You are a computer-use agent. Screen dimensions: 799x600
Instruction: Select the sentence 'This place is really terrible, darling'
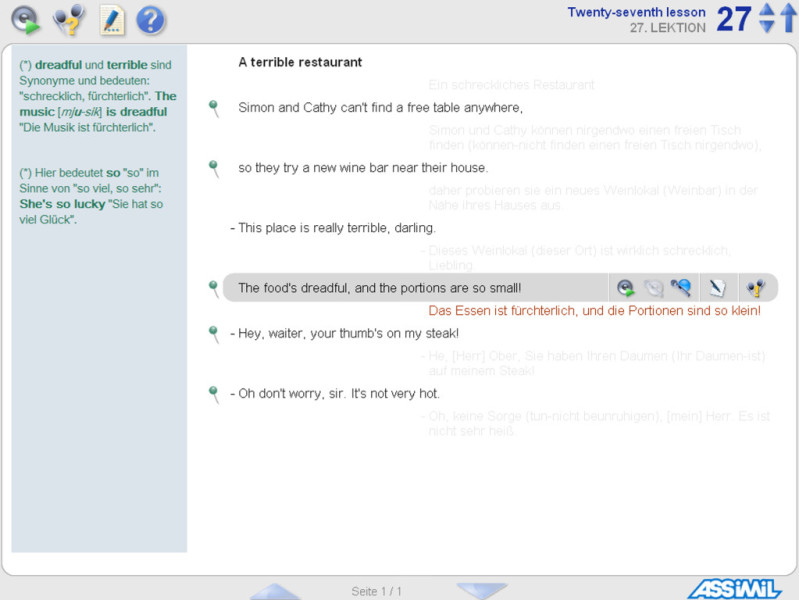click(336, 228)
